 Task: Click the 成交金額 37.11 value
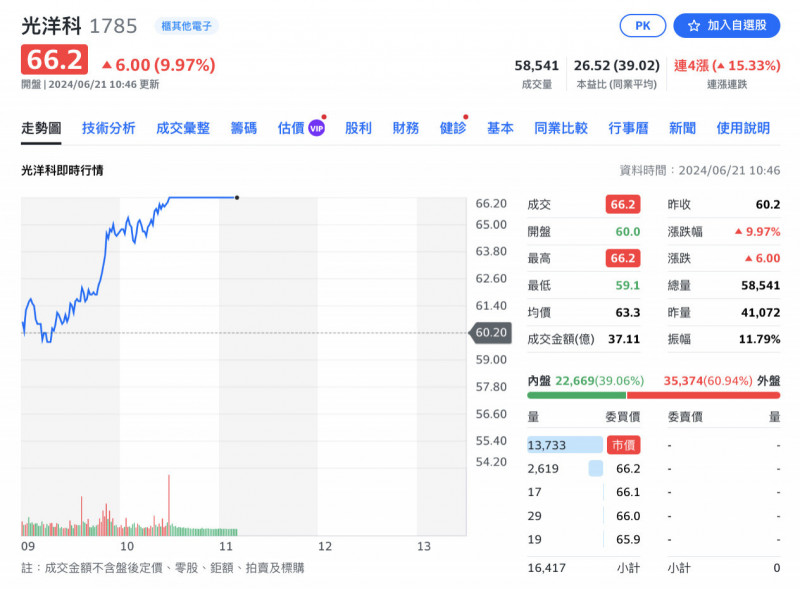(x=623, y=339)
